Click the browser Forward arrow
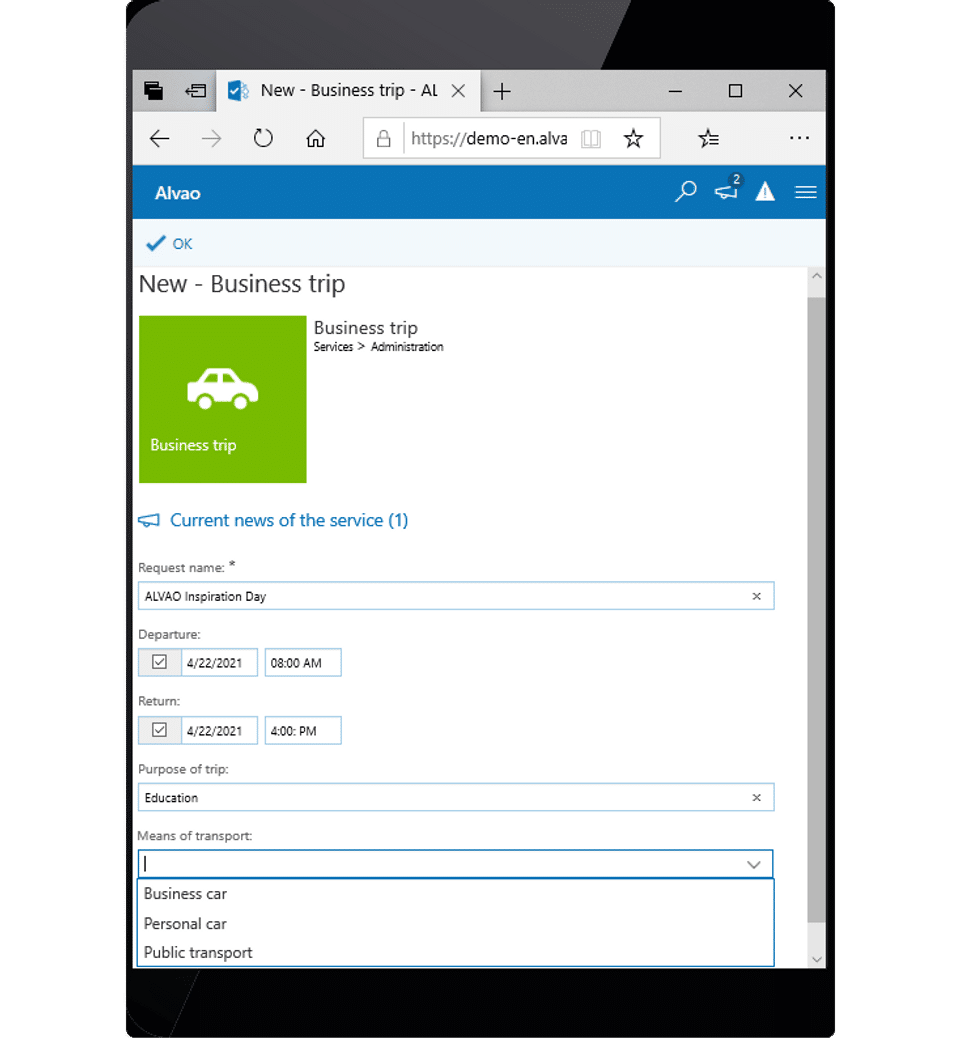The width and height of the screenshot is (960, 1038). [x=211, y=138]
